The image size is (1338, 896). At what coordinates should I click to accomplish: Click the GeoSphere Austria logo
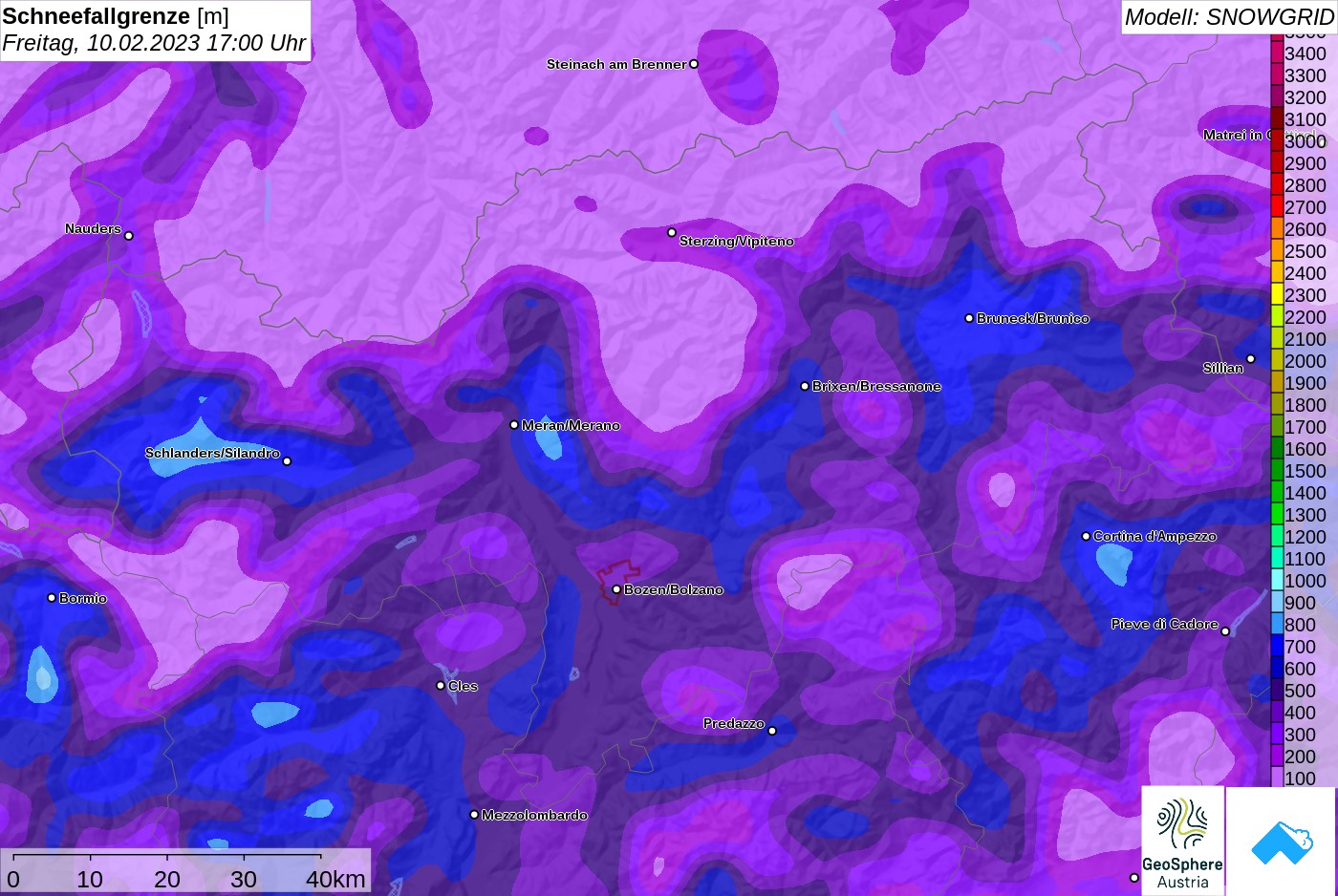(x=1183, y=842)
